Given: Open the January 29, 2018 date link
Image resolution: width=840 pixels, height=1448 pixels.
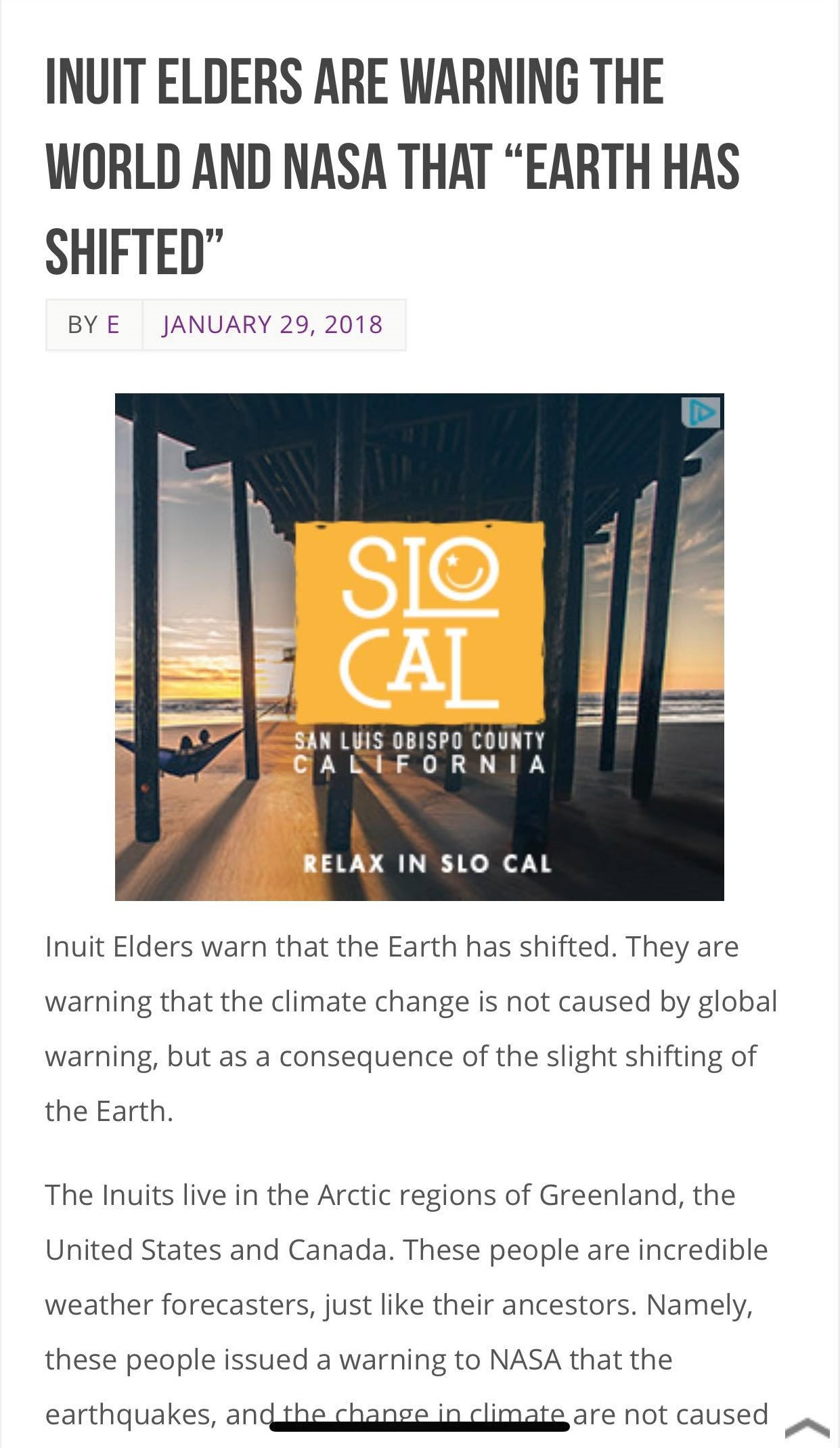Looking at the screenshot, I should tap(273, 325).
